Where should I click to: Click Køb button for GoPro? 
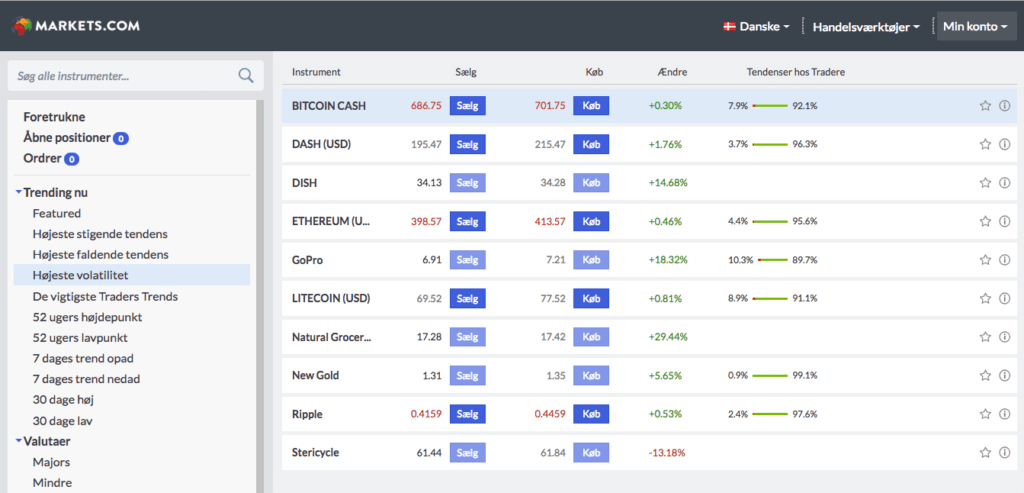[591, 260]
